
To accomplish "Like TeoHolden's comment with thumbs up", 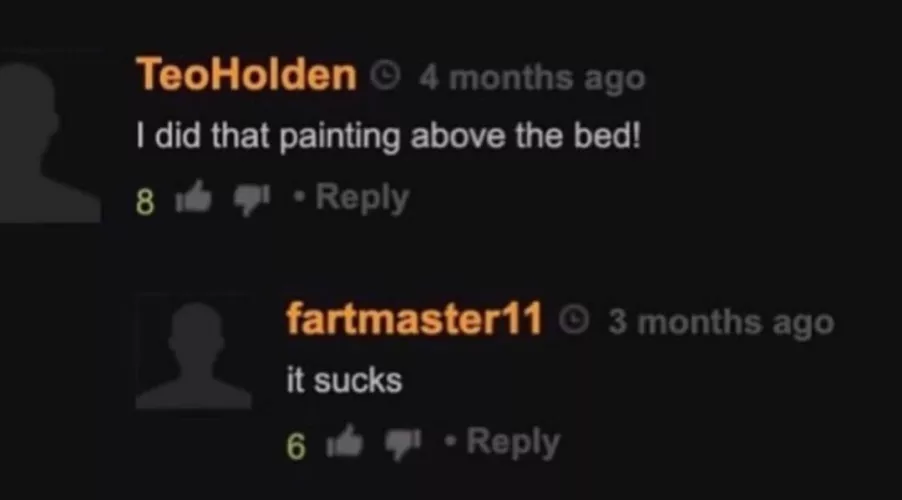I will (193, 197).
